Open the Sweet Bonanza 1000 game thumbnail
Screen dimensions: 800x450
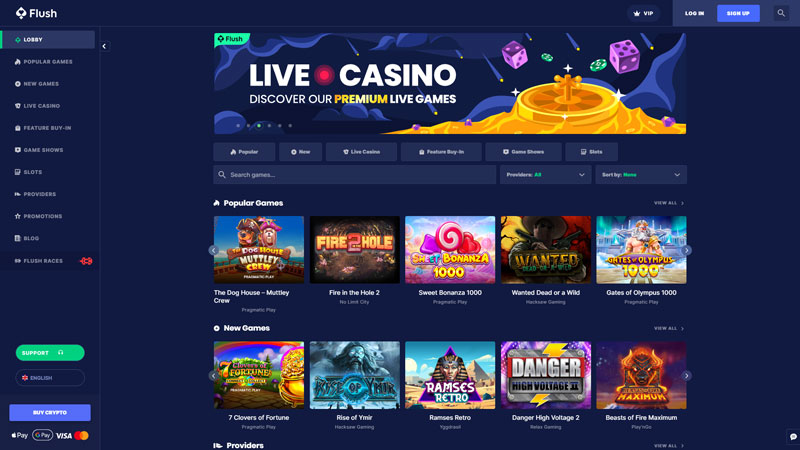[x=450, y=249]
